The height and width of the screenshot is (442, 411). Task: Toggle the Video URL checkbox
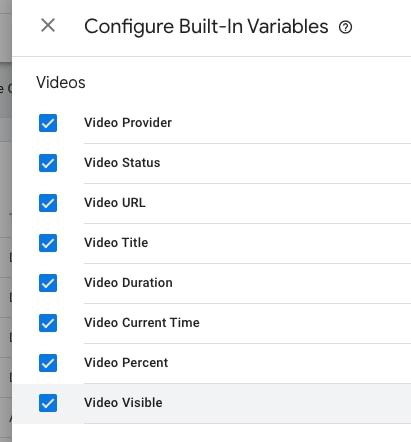48,203
